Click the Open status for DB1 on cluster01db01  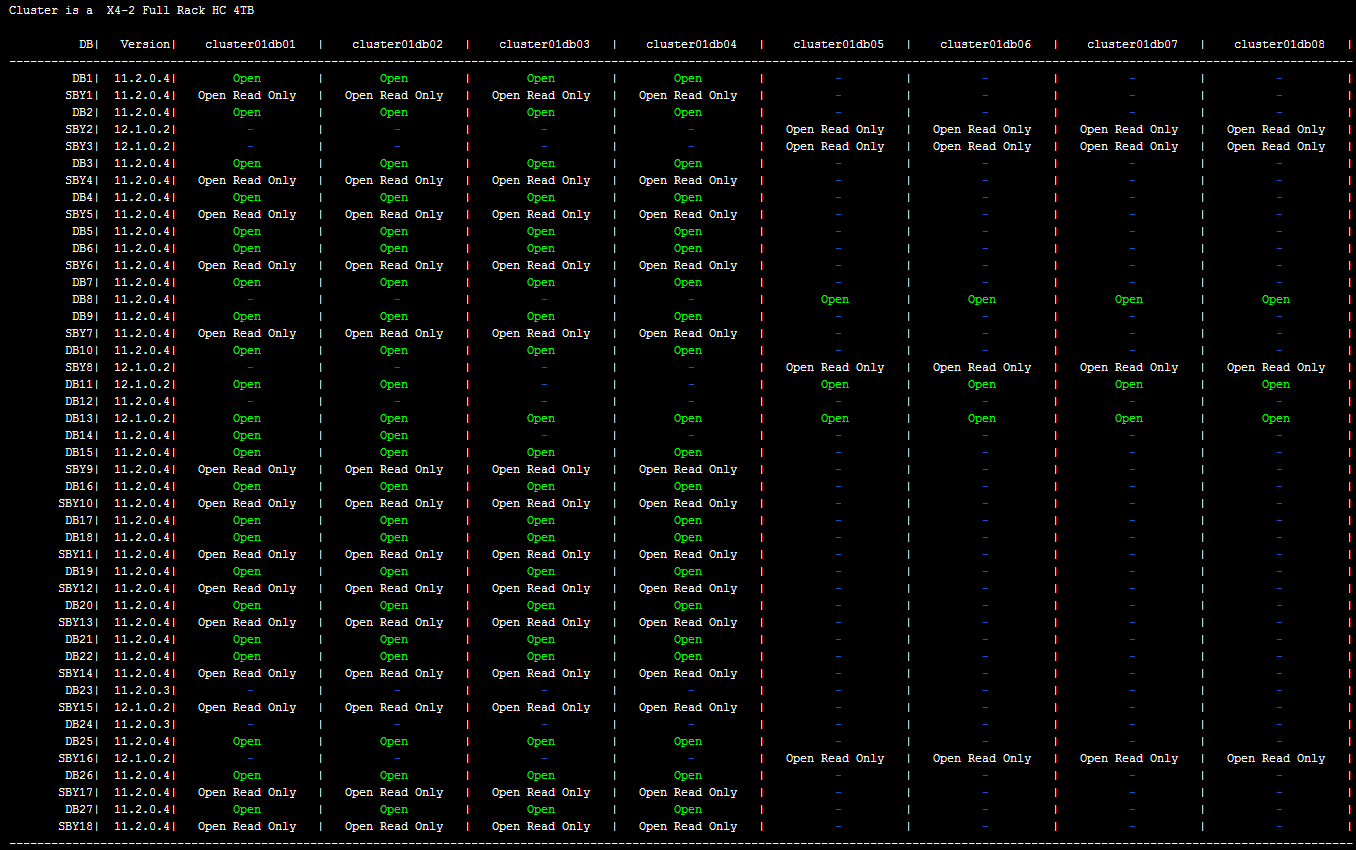pos(247,78)
